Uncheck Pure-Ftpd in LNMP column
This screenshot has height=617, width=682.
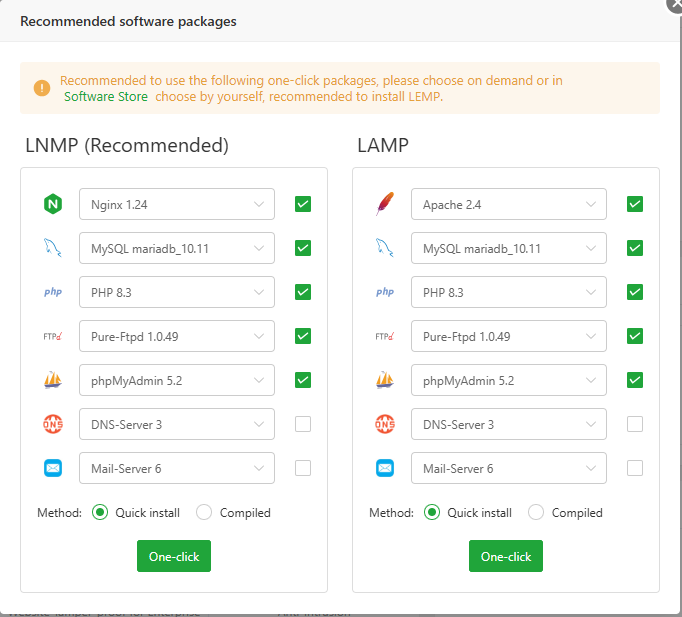[303, 336]
